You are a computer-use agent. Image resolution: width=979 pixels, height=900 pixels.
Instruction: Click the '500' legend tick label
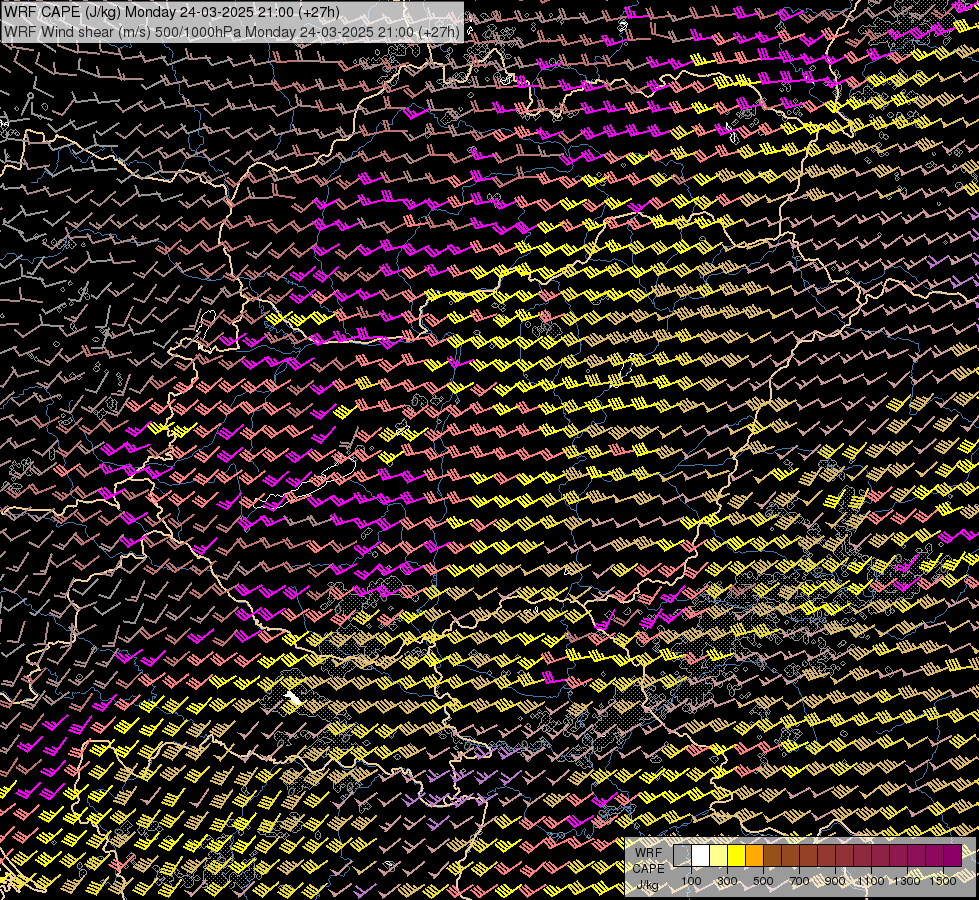click(x=763, y=881)
